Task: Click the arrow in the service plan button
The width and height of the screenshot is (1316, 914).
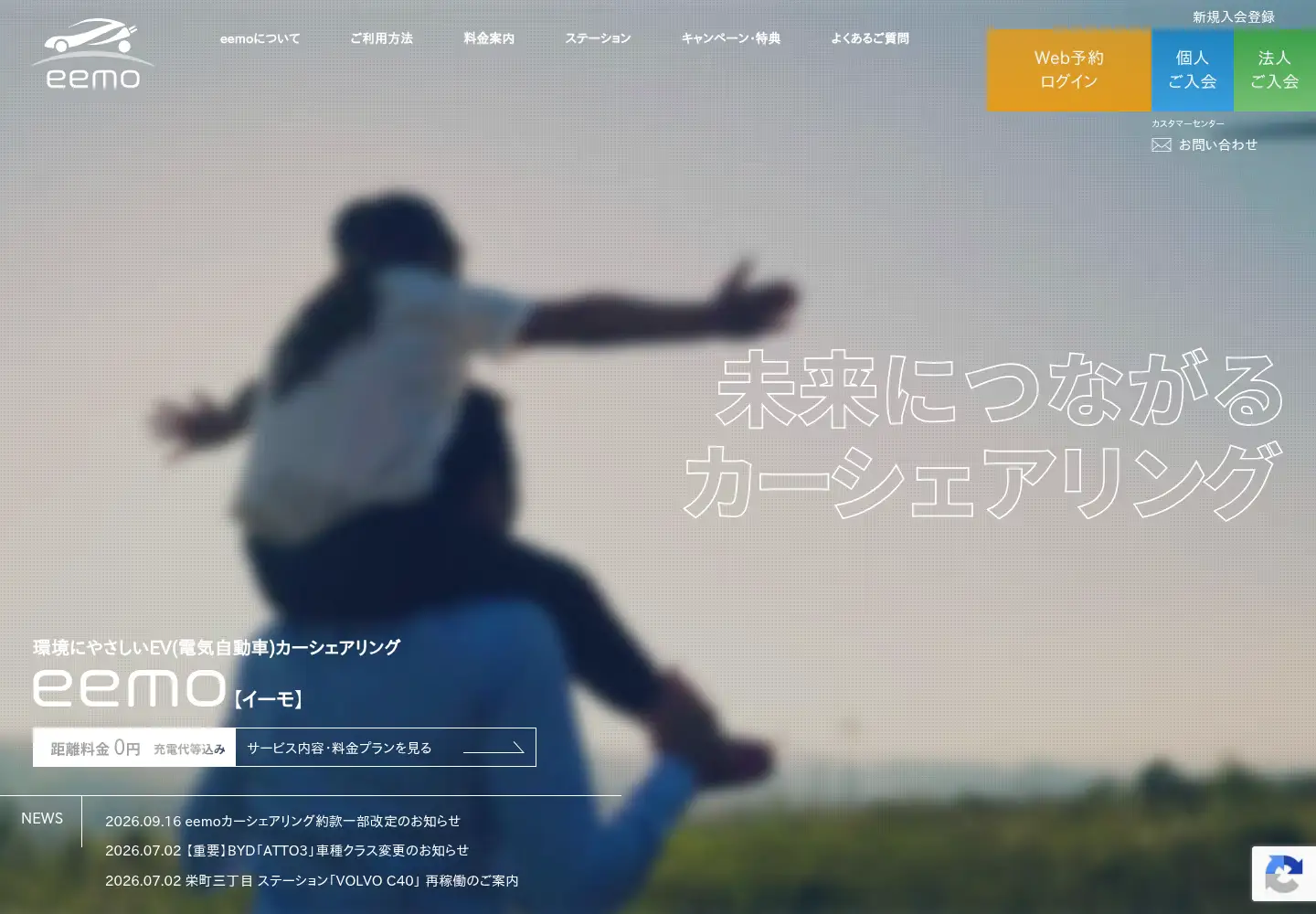Action: tap(493, 748)
